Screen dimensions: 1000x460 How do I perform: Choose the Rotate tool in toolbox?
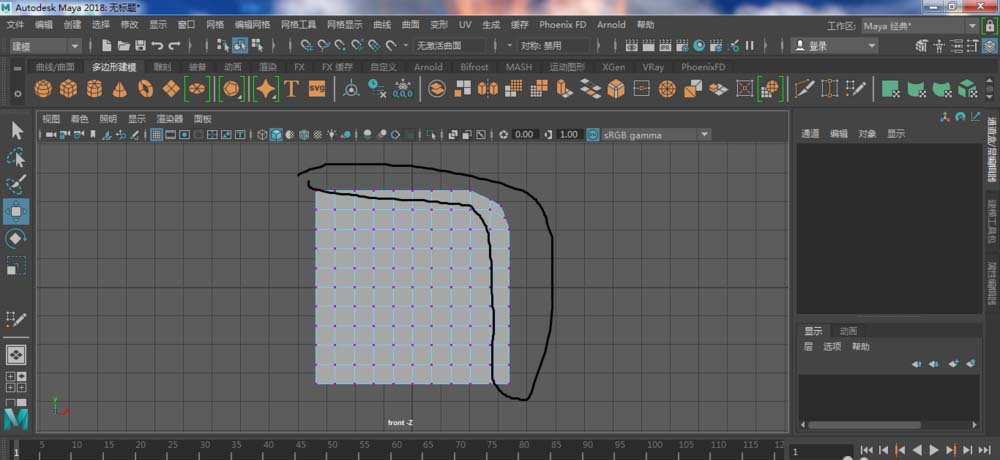(16, 238)
